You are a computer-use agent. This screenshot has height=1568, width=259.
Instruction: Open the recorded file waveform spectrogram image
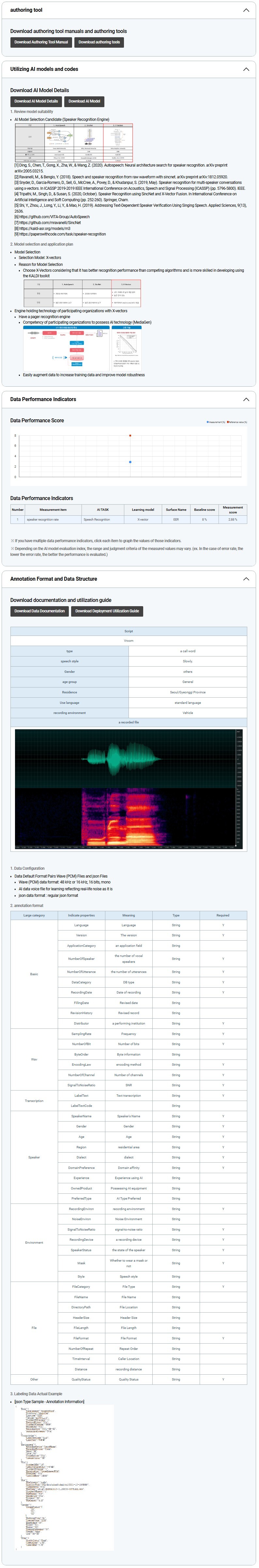(128, 788)
